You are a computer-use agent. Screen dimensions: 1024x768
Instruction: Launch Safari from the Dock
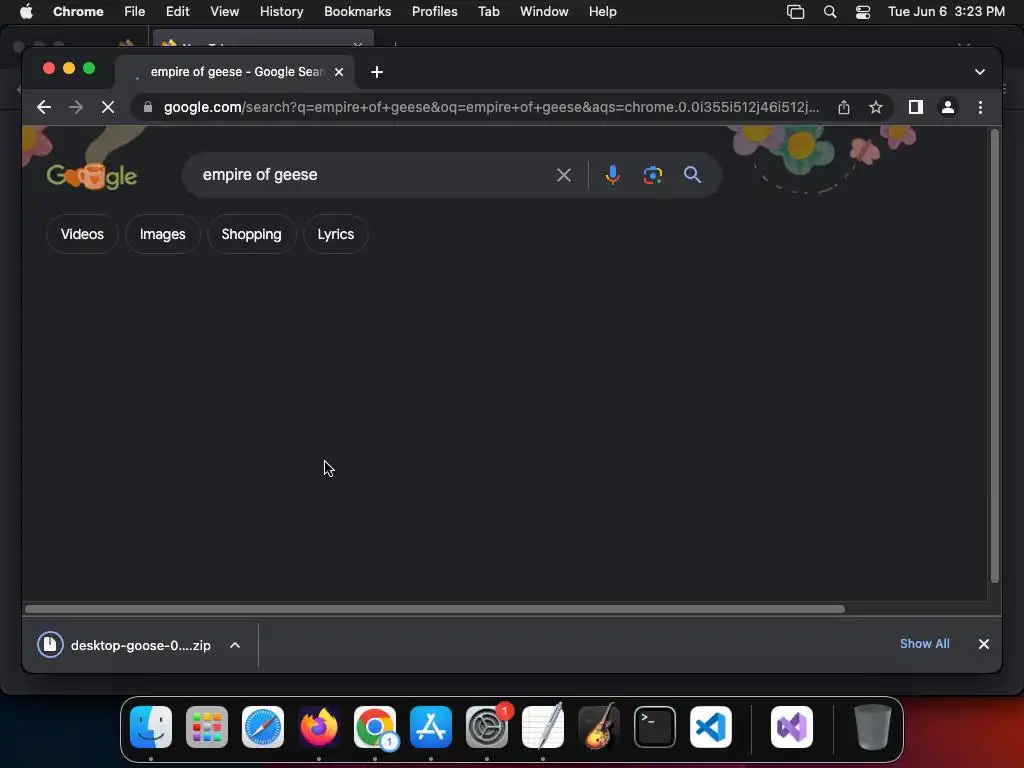click(263, 727)
